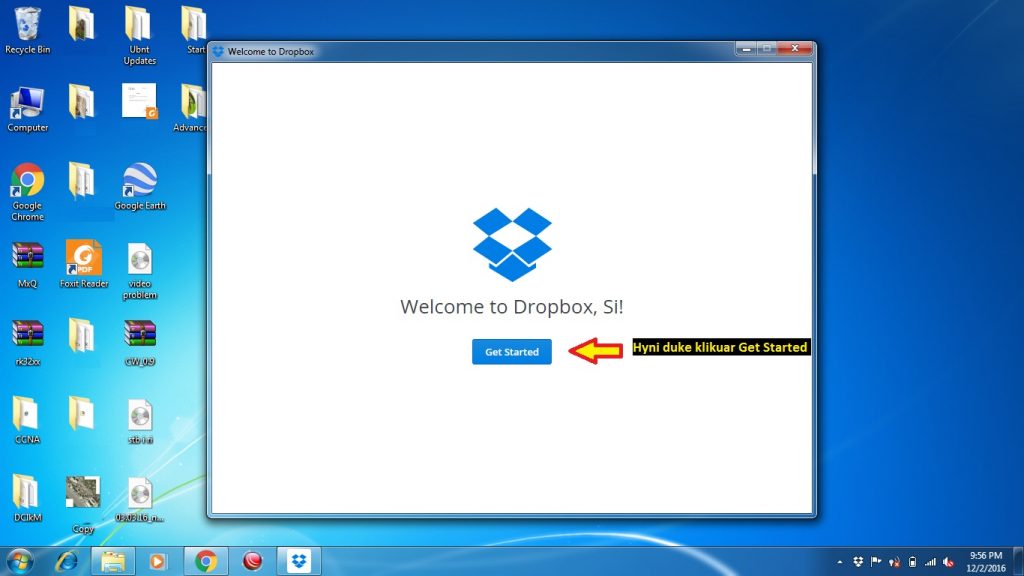This screenshot has width=1024, height=576.
Task: Select the MxQ archive icon
Action: pos(27,264)
